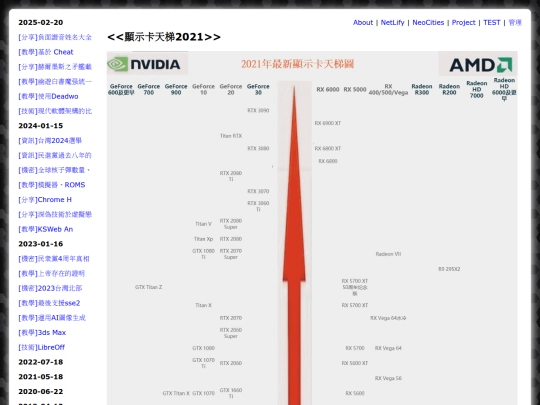Image resolution: width=540 pixels, height=405 pixels.
Task: Expand the 2020-06-22 date section
Action: point(41,392)
